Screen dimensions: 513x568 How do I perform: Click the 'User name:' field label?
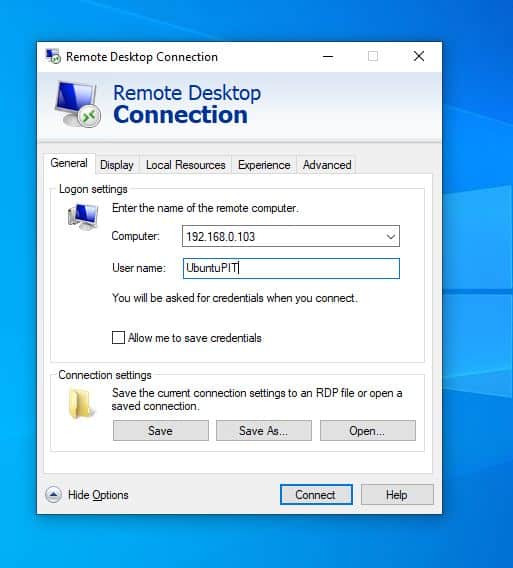(139, 268)
